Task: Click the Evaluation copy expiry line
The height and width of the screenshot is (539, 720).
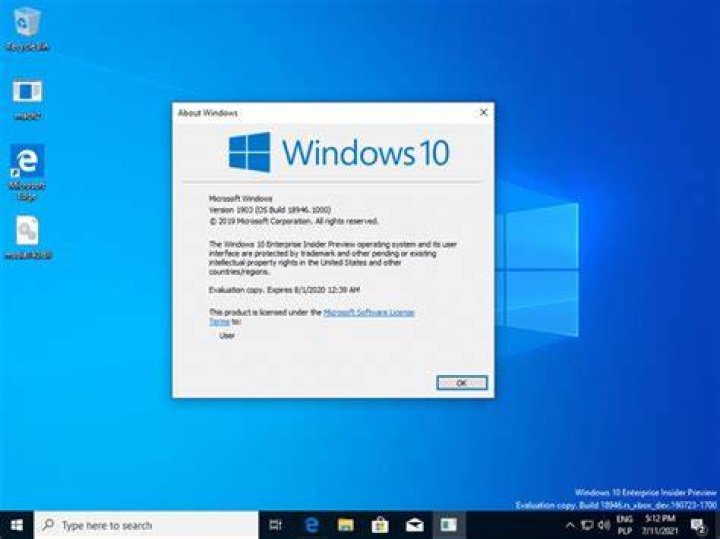Action: click(284, 290)
